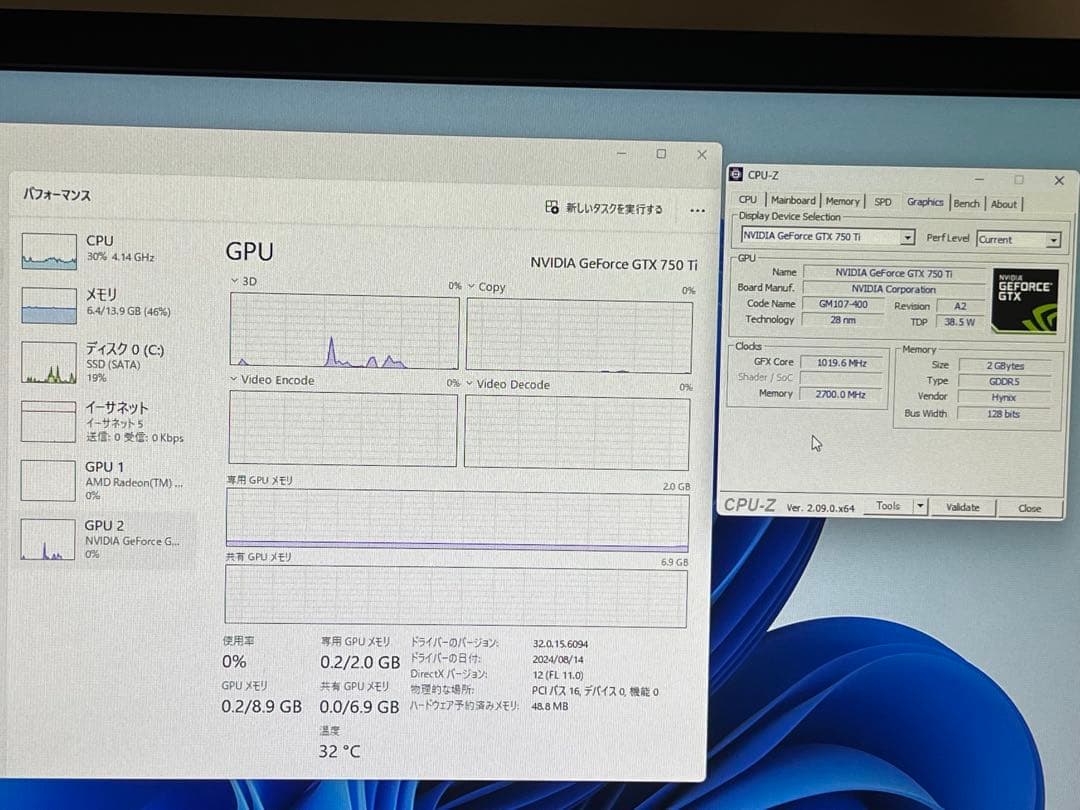
Task: Switch to Mainboard tab in CPU-Z
Action: pos(793,200)
